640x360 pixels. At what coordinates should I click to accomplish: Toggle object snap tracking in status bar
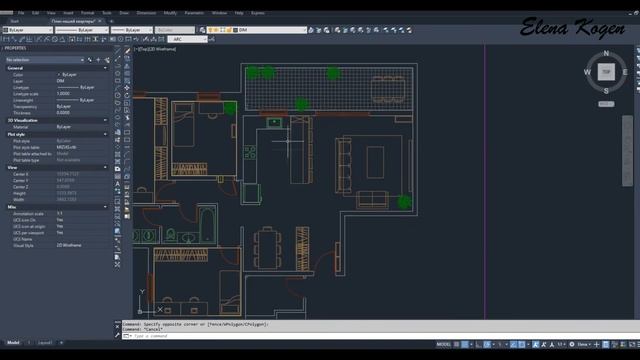(x=513, y=344)
